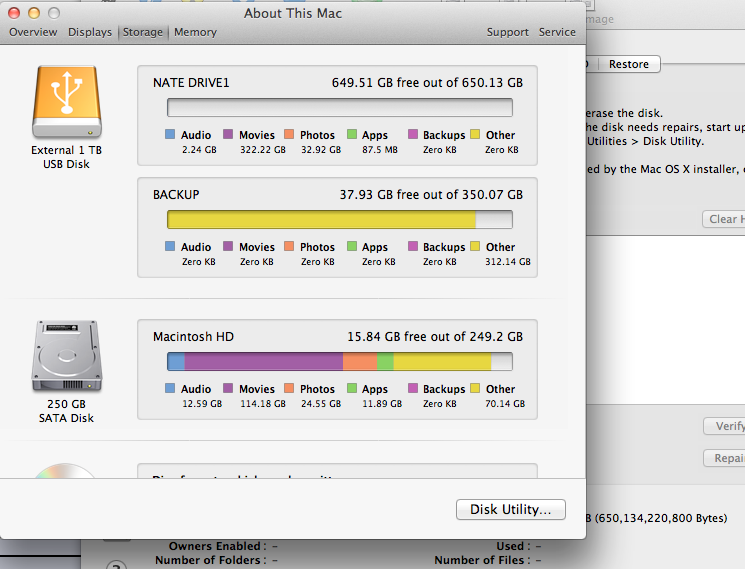Click the Macintosh HD storage usage bar
Screen dimensions: 745x569
(340, 361)
